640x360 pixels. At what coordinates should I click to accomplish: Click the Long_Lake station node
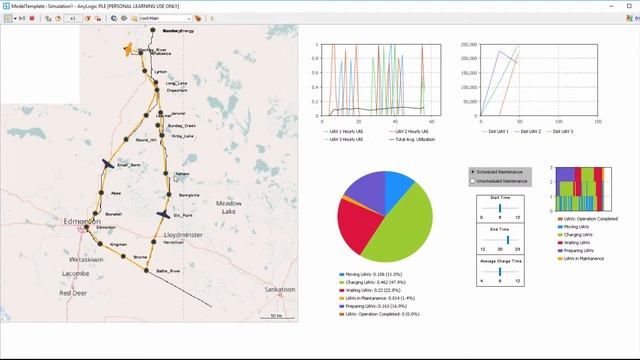point(156,82)
